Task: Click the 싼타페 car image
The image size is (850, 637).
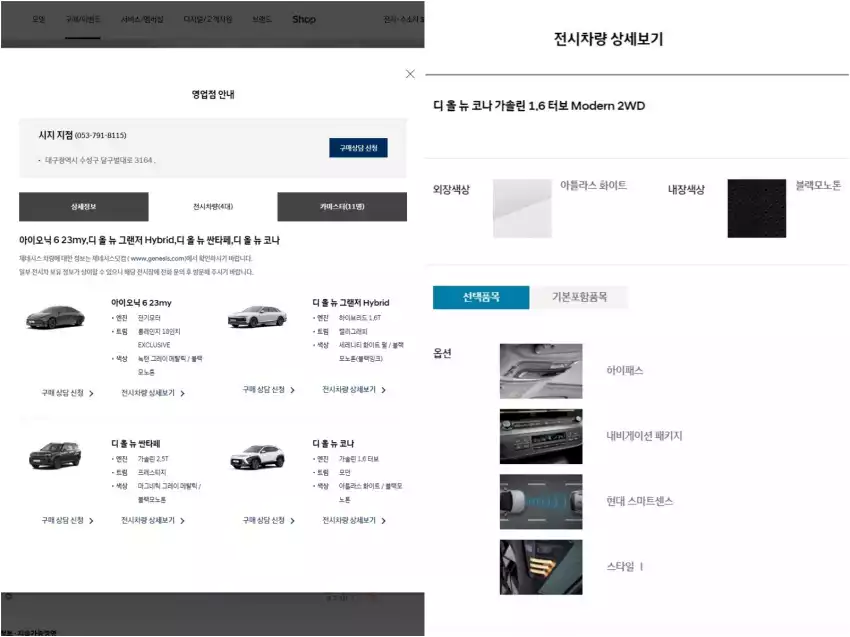Action: 55,455
